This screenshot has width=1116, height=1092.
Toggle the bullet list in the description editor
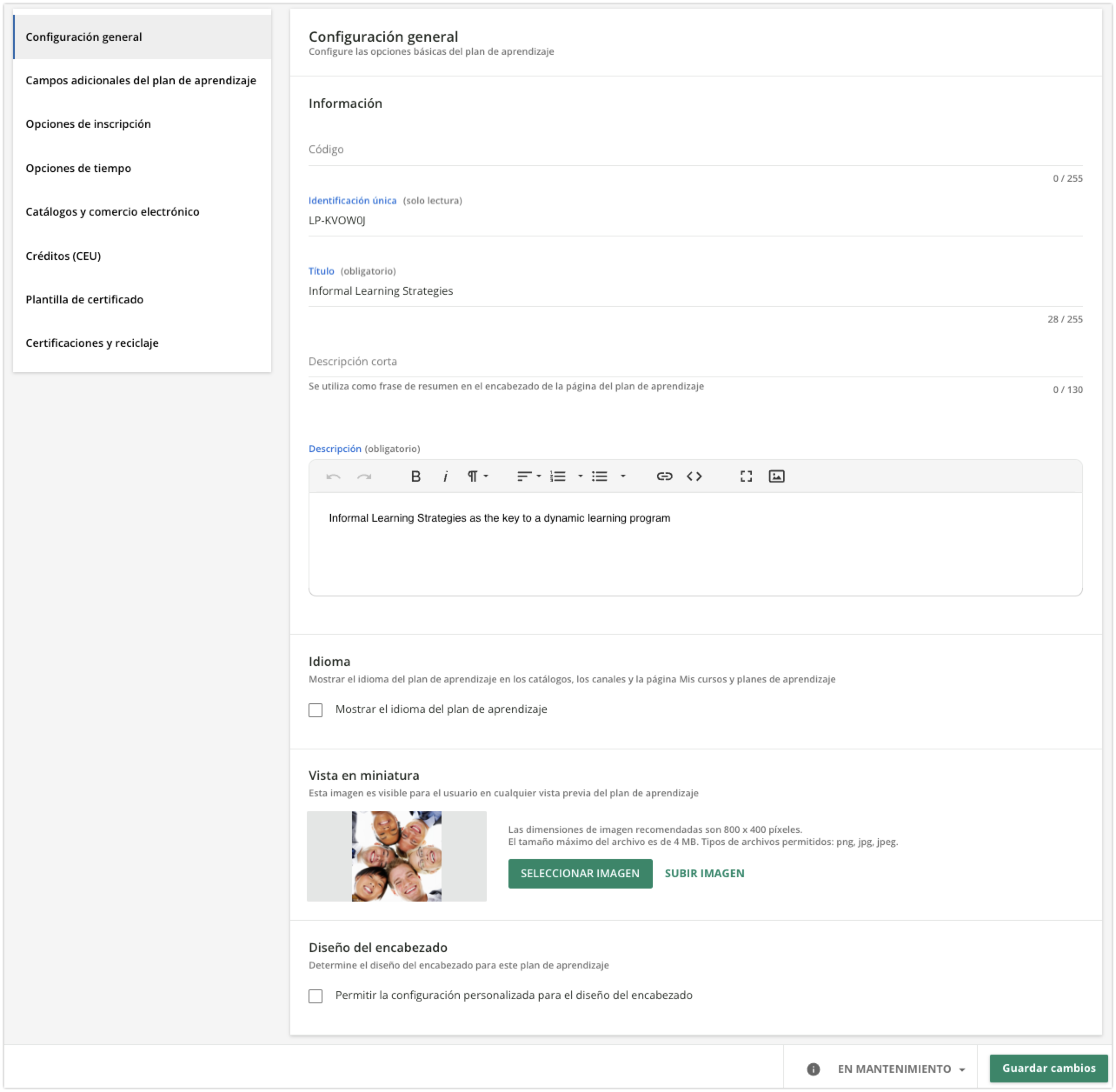(600, 476)
